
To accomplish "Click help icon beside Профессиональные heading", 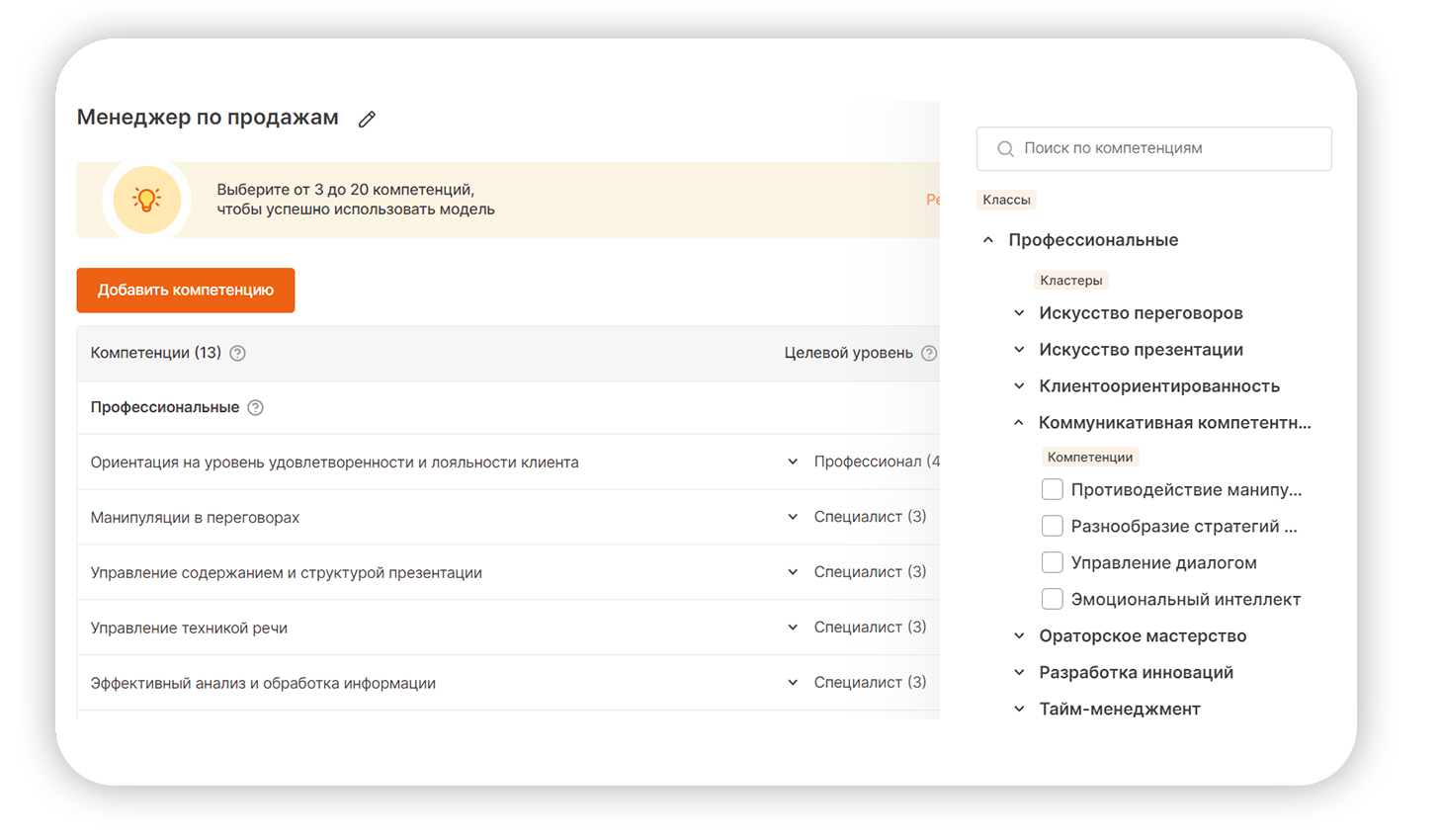I will click(255, 408).
